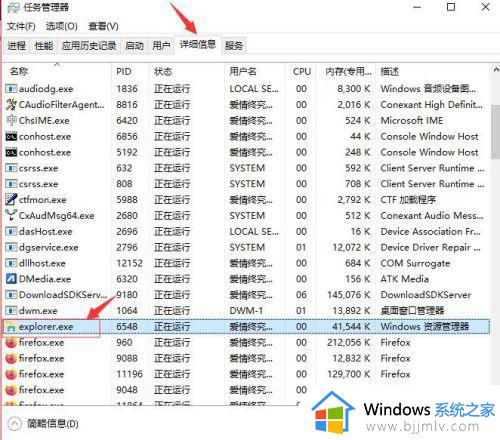Image resolution: width=500 pixels, height=440 pixels.
Task: Click the memory value 145,076 K
Action: [349, 295]
